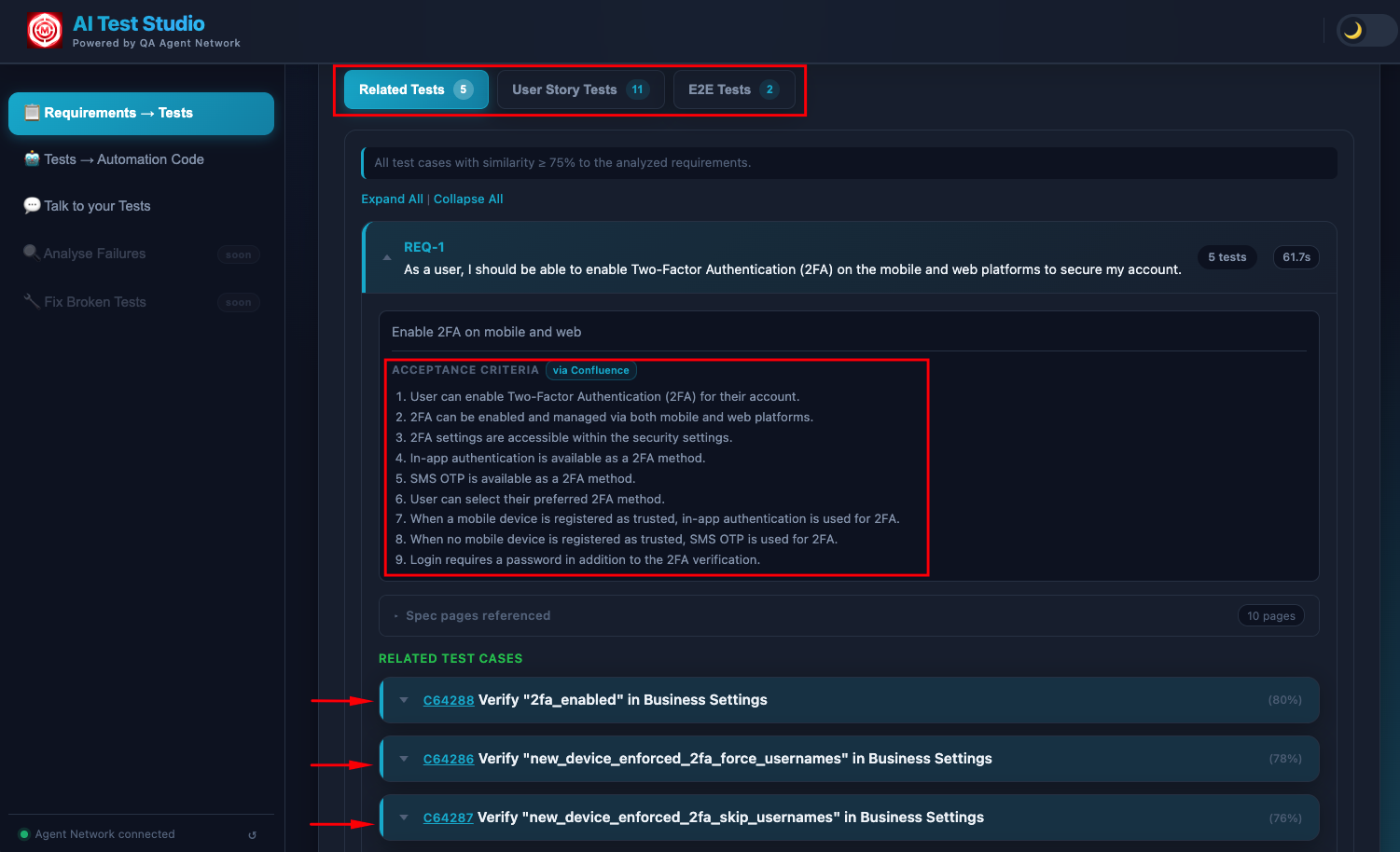Click the similarity ≥ 75% info note
This screenshot has height=852, width=1400.
pos(850,162)
